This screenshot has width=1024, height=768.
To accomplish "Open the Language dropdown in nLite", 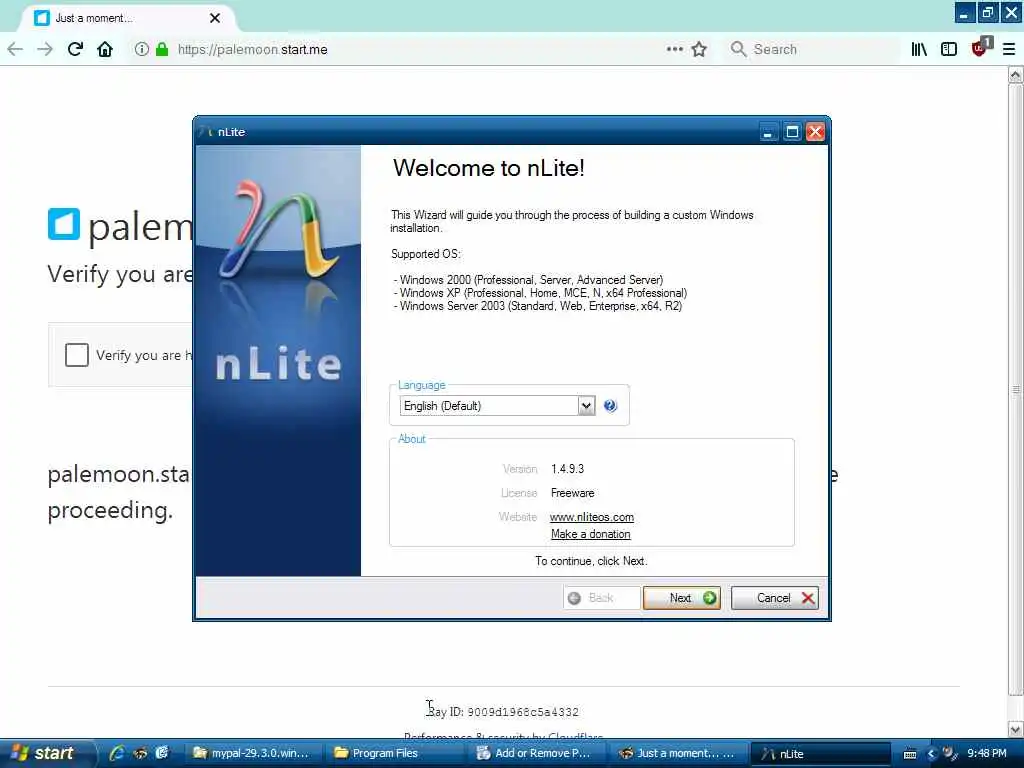I will tap(586, 406).
